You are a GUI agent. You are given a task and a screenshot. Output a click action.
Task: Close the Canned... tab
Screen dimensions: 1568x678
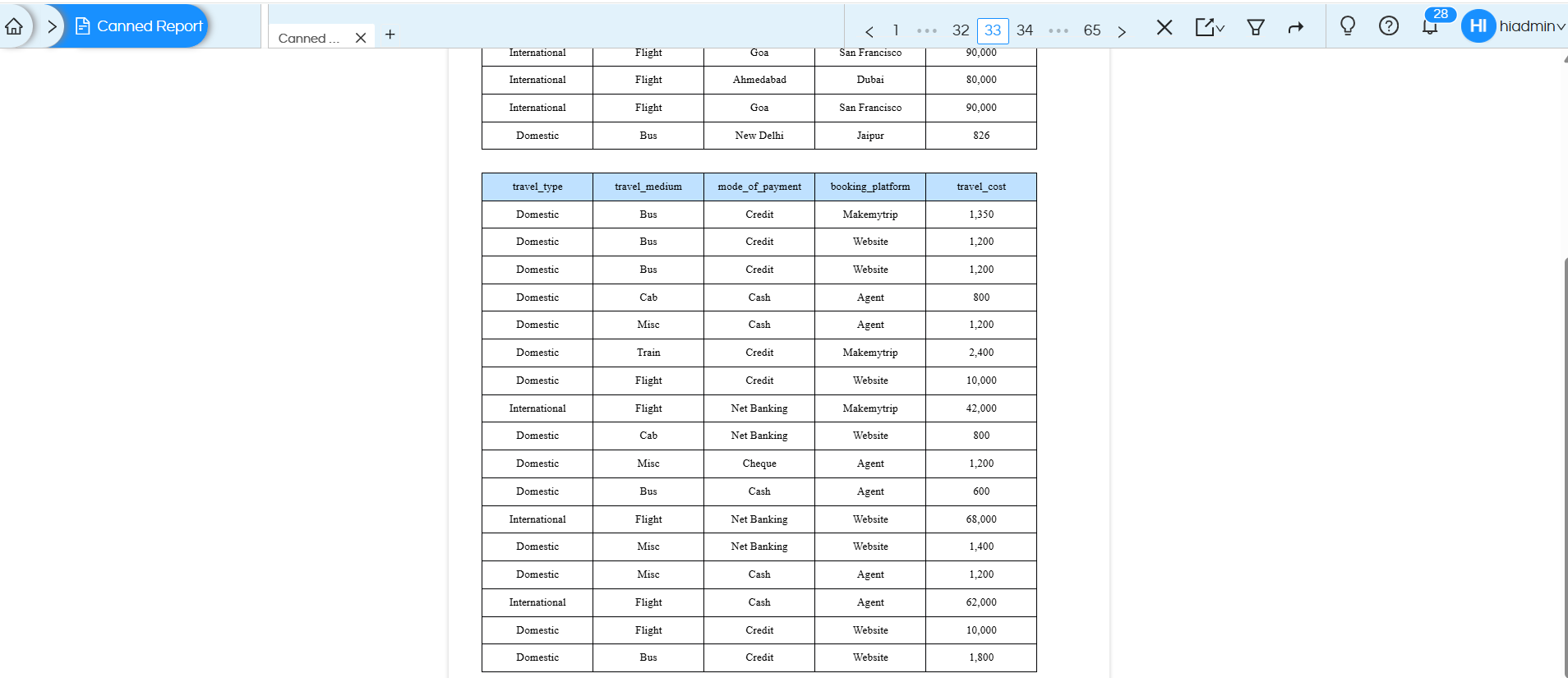click(361, 38)
